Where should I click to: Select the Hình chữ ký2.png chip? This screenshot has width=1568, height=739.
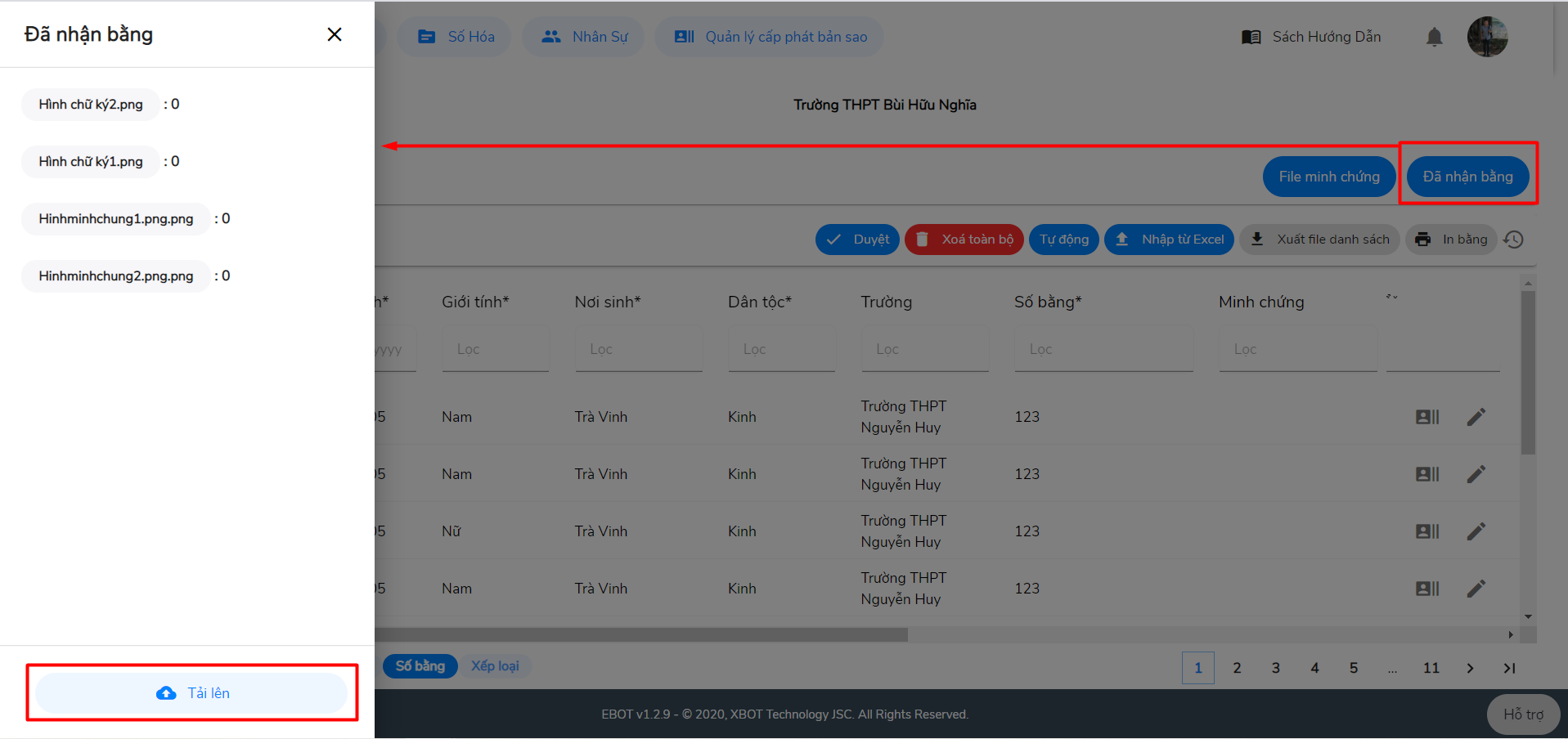[91, 105]
